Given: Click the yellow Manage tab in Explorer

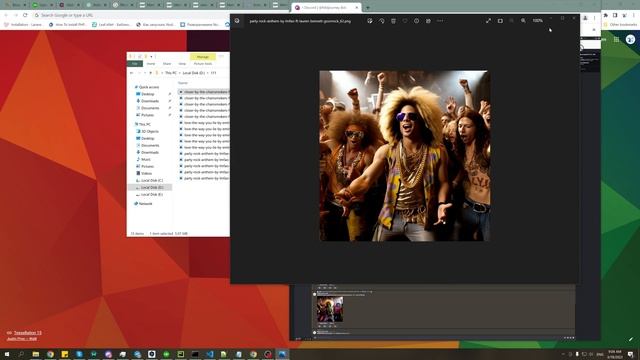Looking at the screenshot, I should (x=203, y=57).
